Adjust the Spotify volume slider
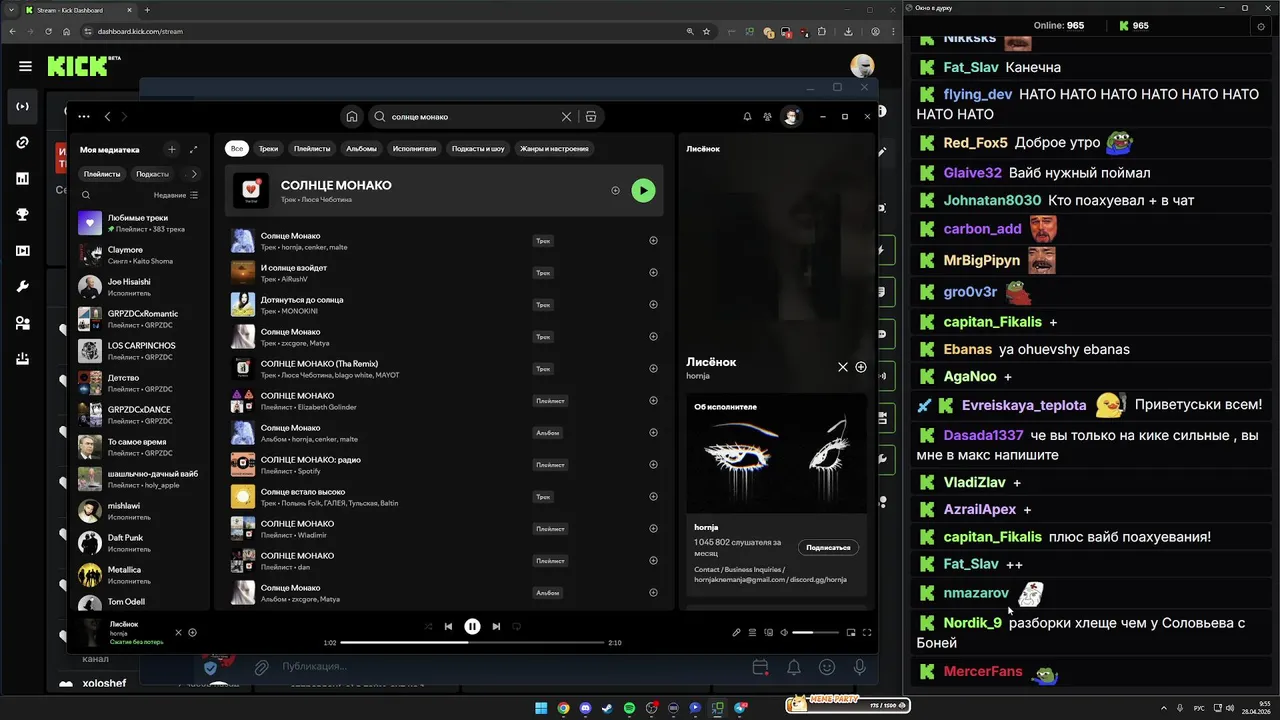Viewport: 1280px width, 720px height. [816, 632]
